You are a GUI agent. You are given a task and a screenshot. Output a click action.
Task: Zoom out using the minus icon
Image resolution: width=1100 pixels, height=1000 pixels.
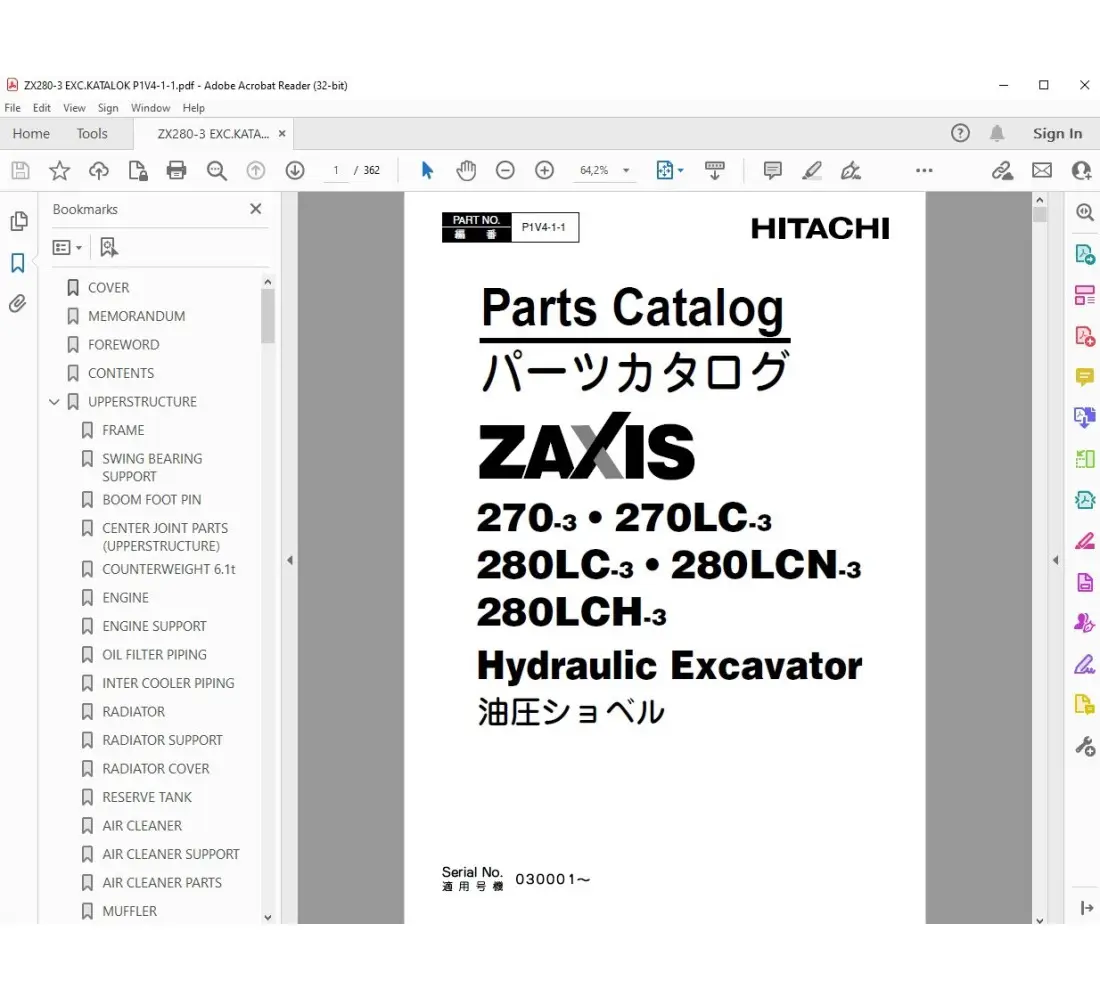(505, 170)
